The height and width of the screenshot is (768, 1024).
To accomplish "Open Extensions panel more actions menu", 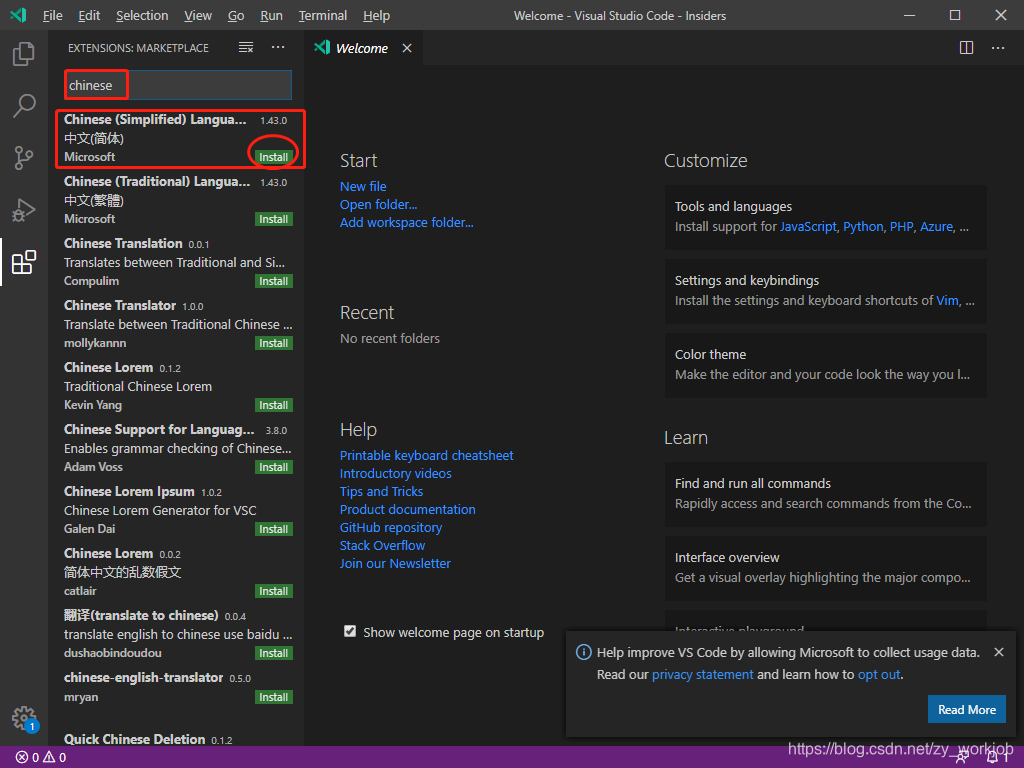I will tap(278, 48).
